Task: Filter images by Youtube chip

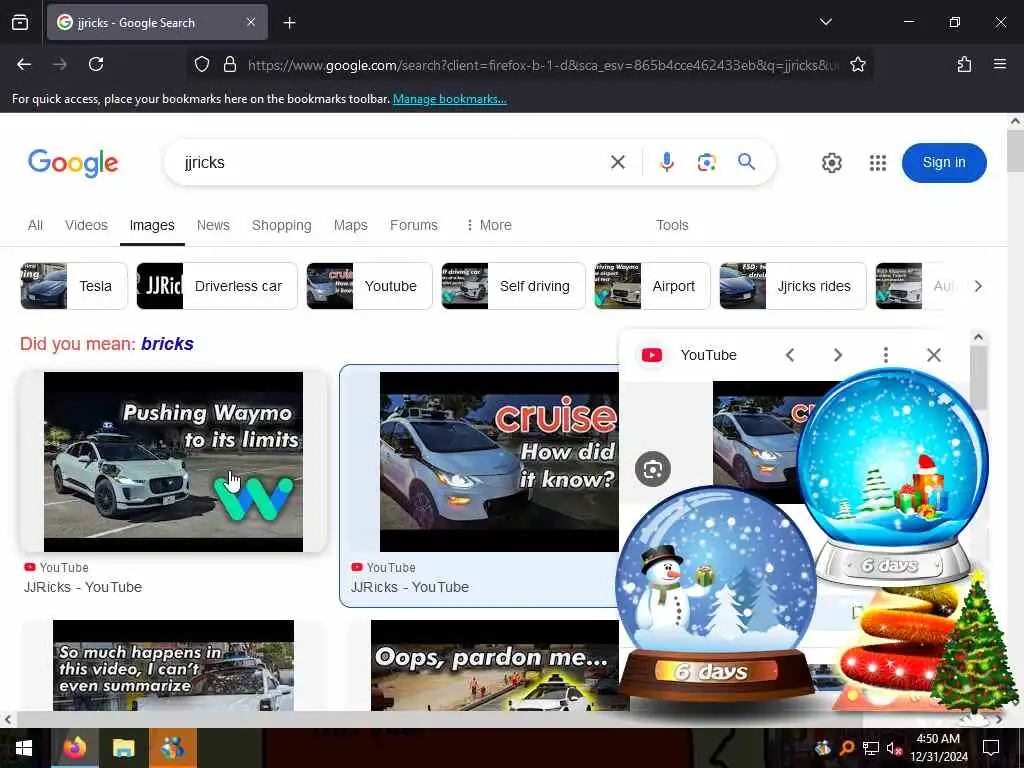Action: tap(369, 286)
